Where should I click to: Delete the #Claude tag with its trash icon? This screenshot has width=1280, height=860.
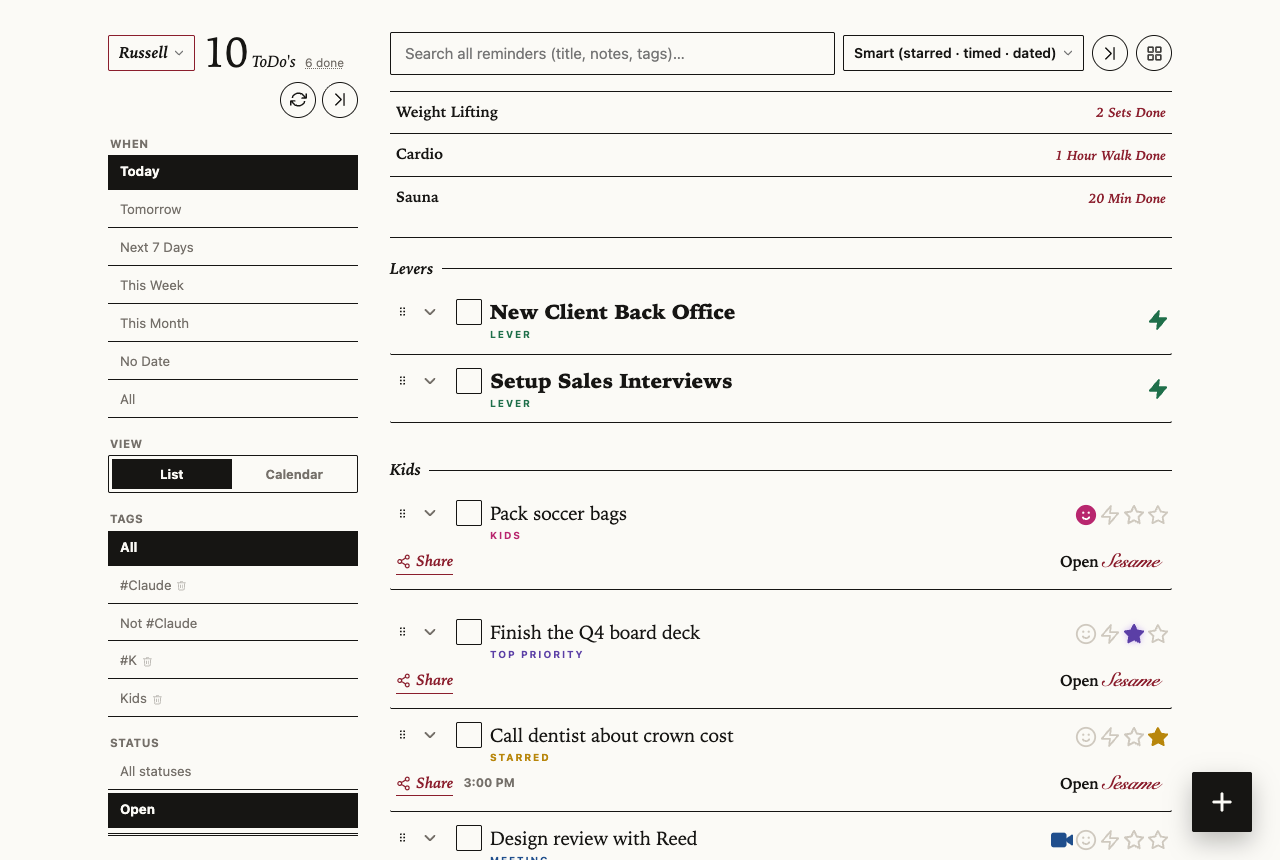[182, 586]
